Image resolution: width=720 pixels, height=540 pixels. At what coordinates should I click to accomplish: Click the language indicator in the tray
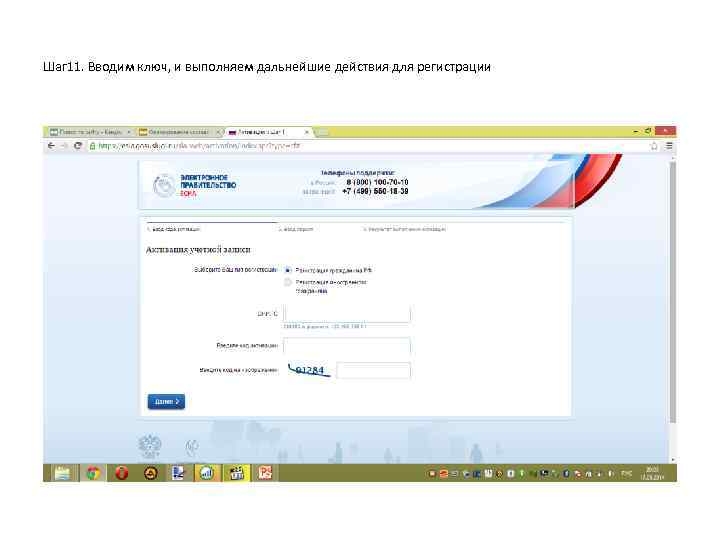626,473
